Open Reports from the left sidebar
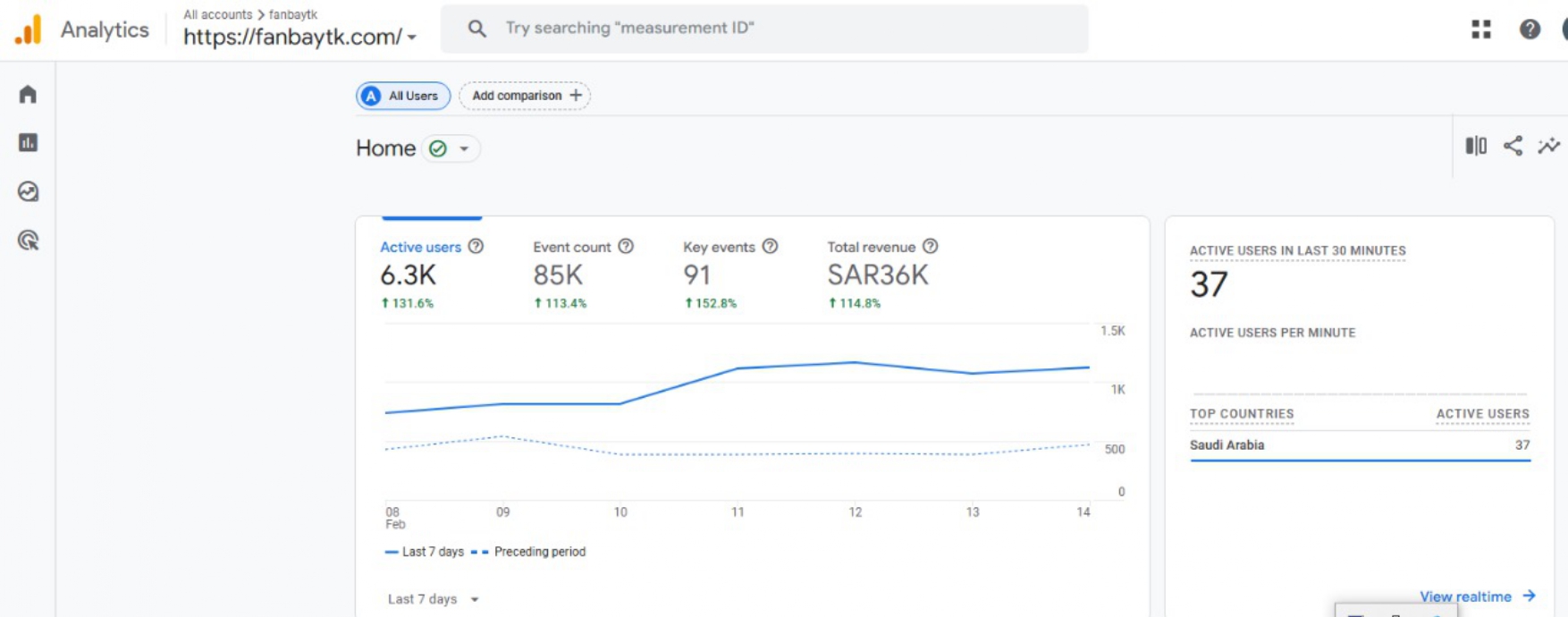The image size is (1568, 617). (x=28, y=143)
